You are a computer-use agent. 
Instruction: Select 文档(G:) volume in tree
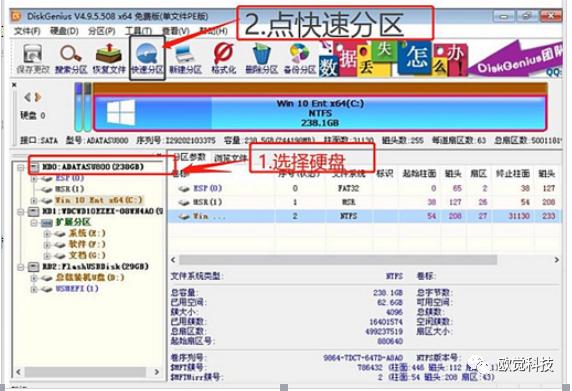[x=87, y=255]
